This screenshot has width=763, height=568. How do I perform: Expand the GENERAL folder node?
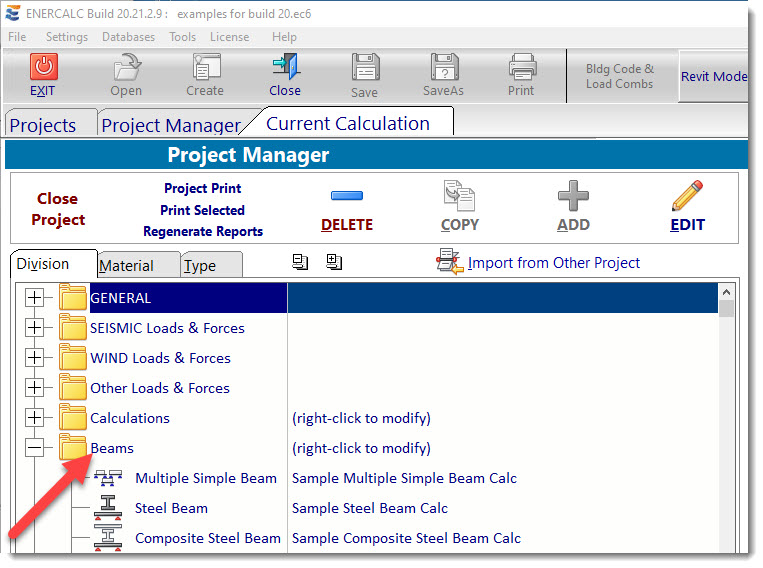coord(35,298)
